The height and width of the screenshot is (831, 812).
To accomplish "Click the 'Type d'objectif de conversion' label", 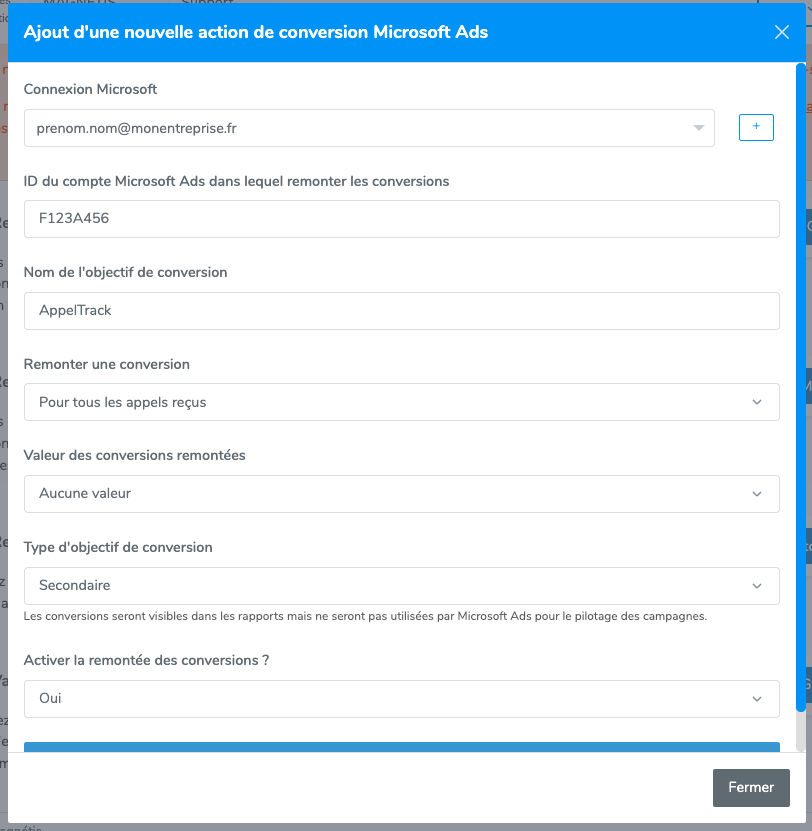I will [117, 547].
